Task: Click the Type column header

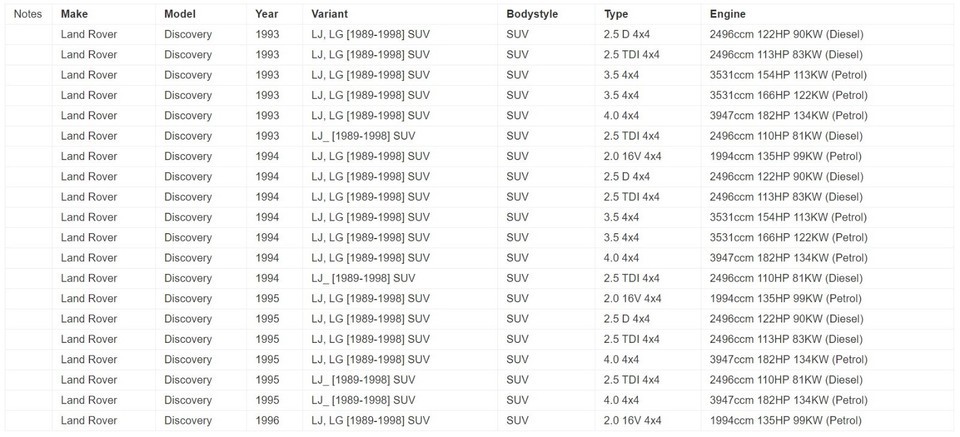Action: tap(616, 14)
